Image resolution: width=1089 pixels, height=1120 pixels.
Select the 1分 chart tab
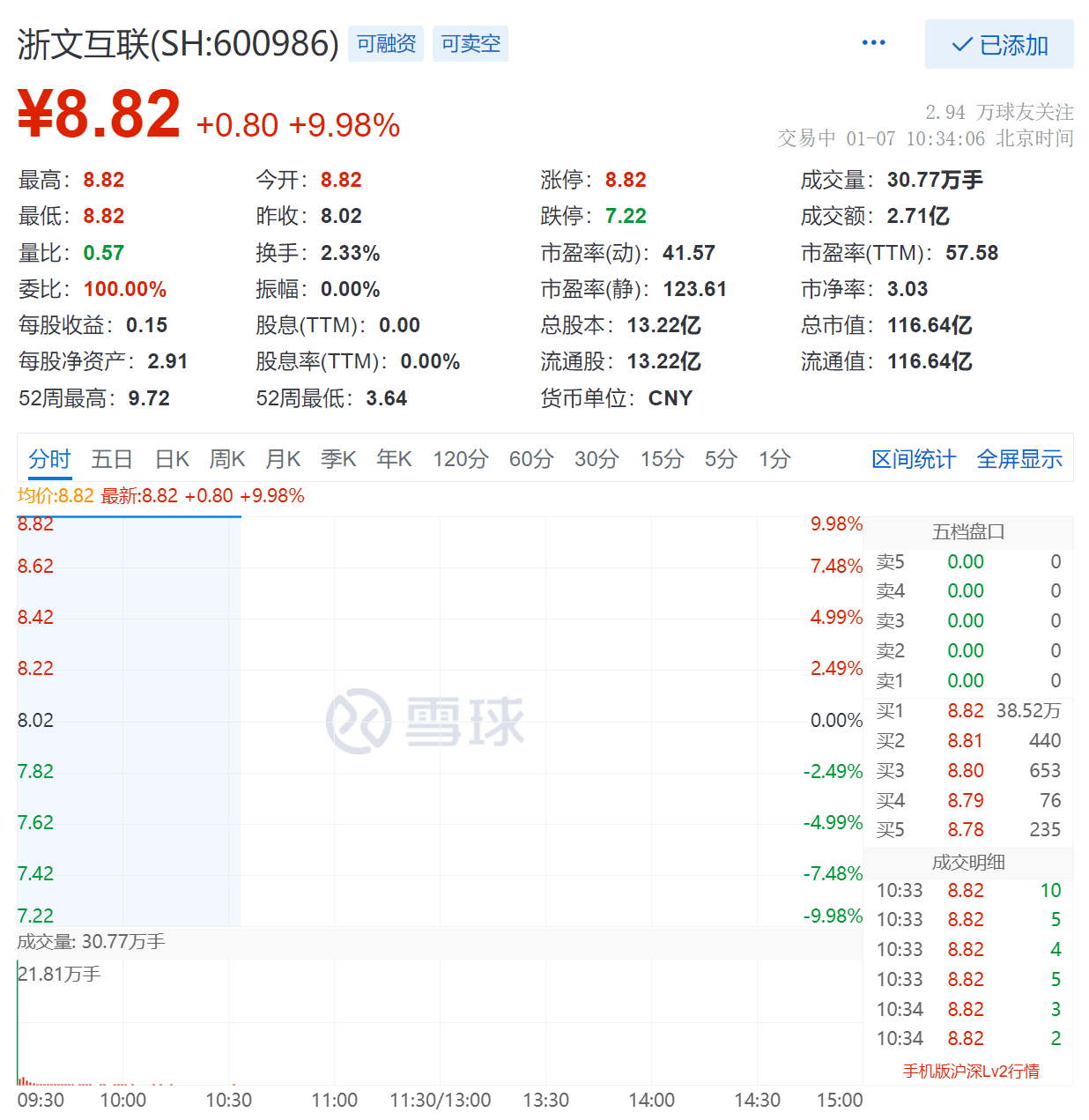[774, 459]
